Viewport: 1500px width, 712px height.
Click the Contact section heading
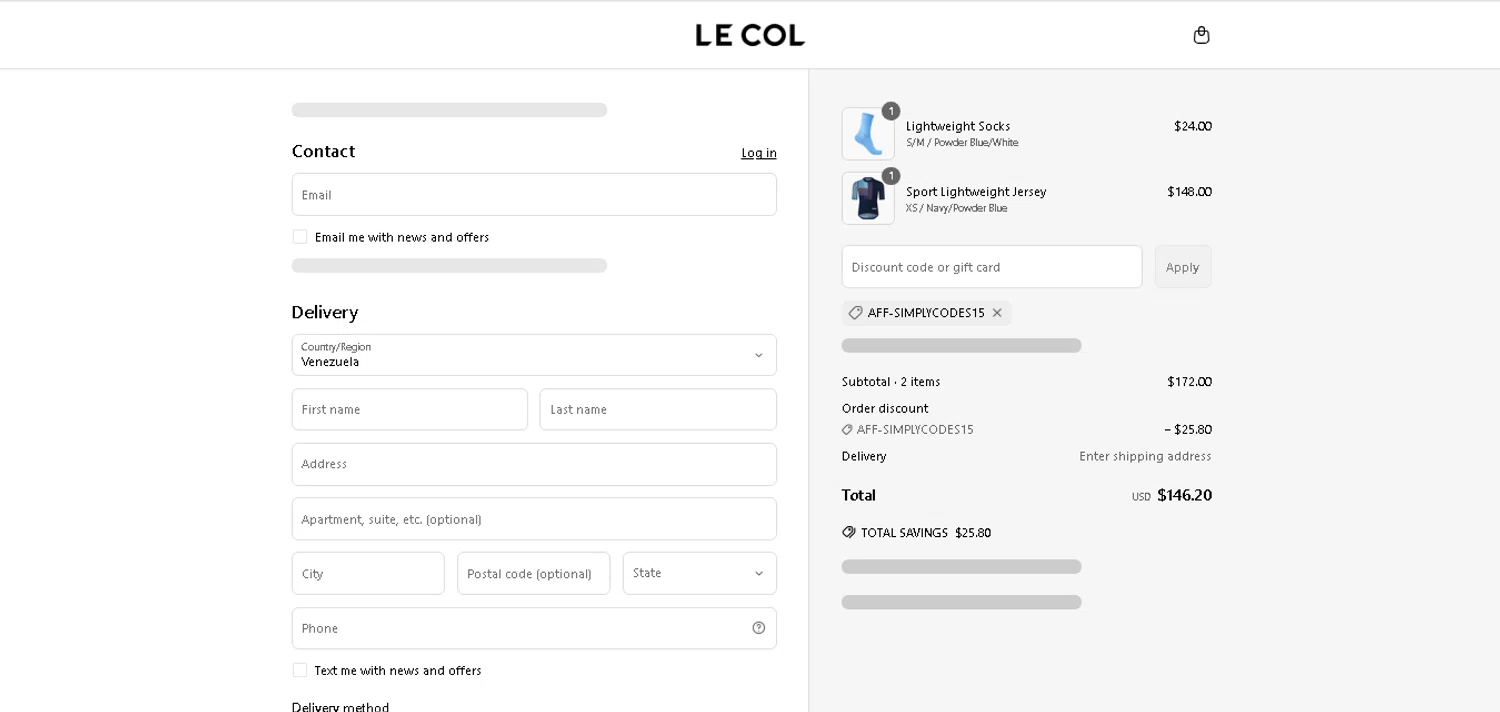[323, 151]
